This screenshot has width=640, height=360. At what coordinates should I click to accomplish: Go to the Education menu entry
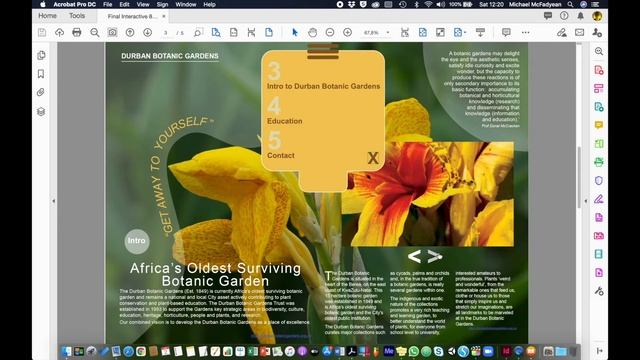(284, 121)
